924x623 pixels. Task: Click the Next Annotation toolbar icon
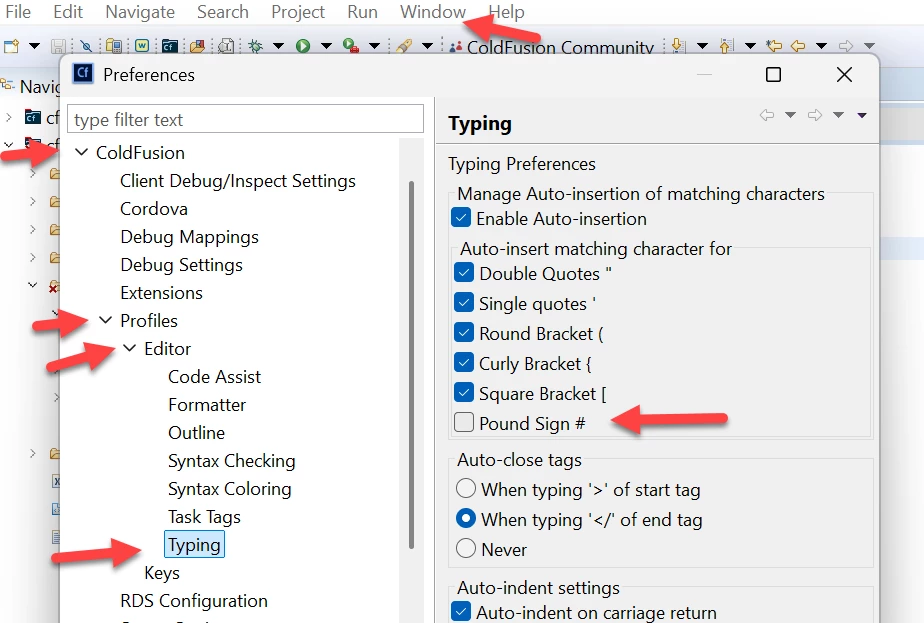[x=678, y=46]
